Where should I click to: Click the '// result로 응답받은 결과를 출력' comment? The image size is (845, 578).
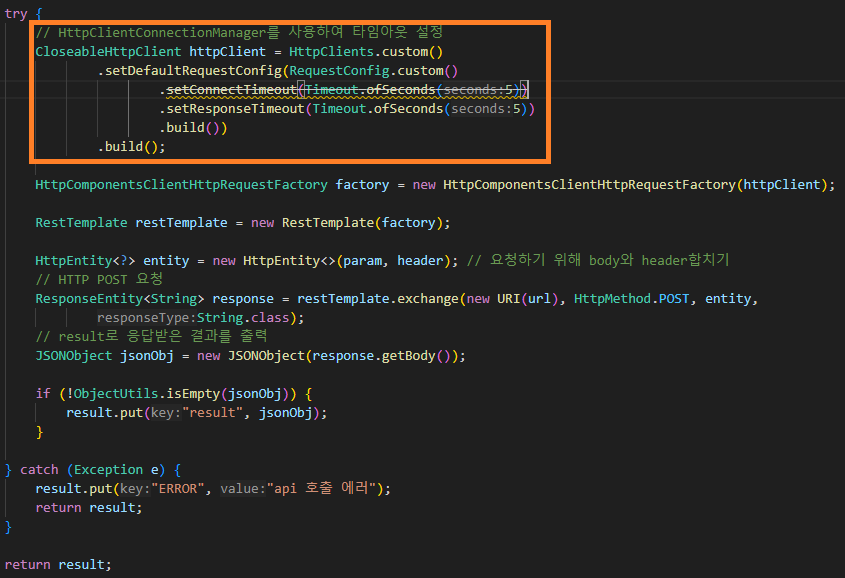click(151, 336)
